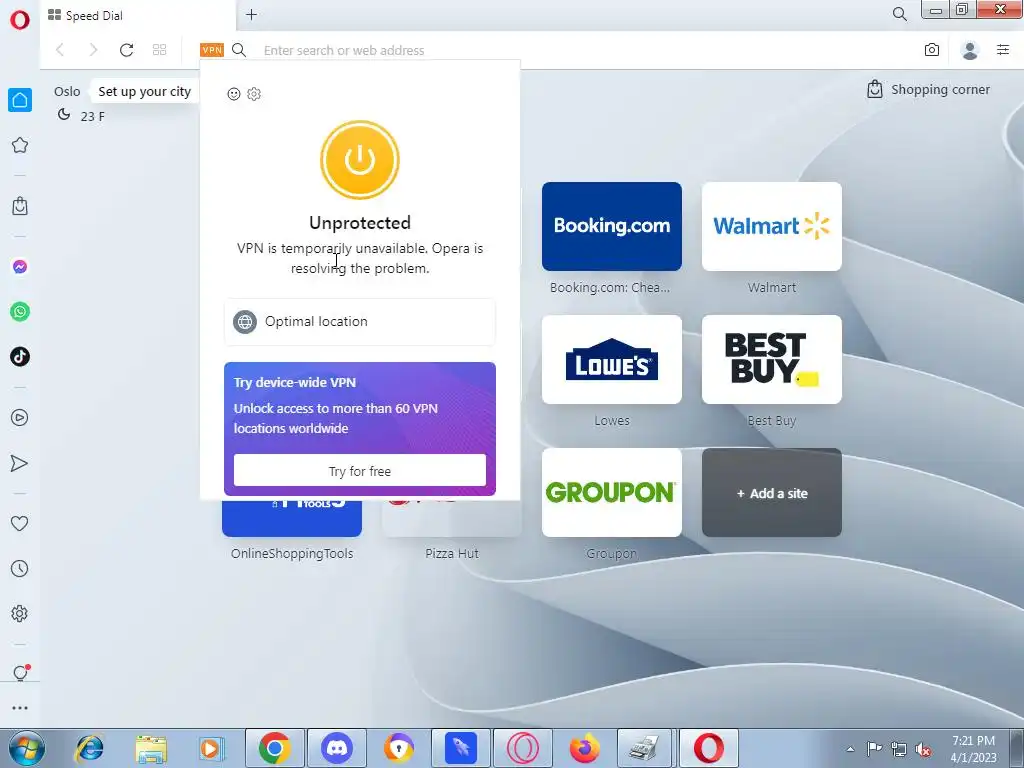Open bookmarks star in sidebar

[x=20, y=145]
